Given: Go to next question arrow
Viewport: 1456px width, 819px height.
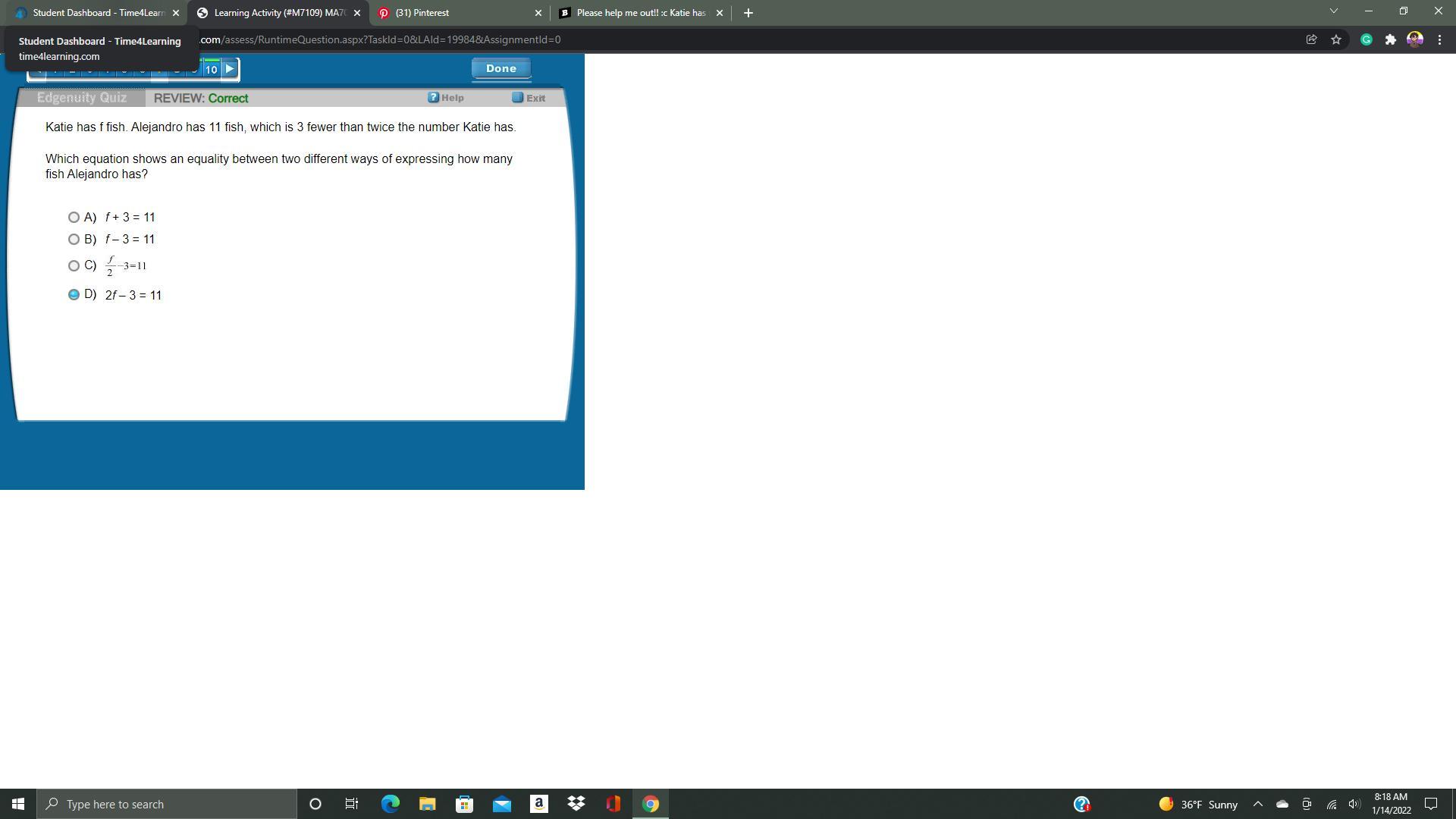Looking at the screenshot, I should [x=229, y=69].
